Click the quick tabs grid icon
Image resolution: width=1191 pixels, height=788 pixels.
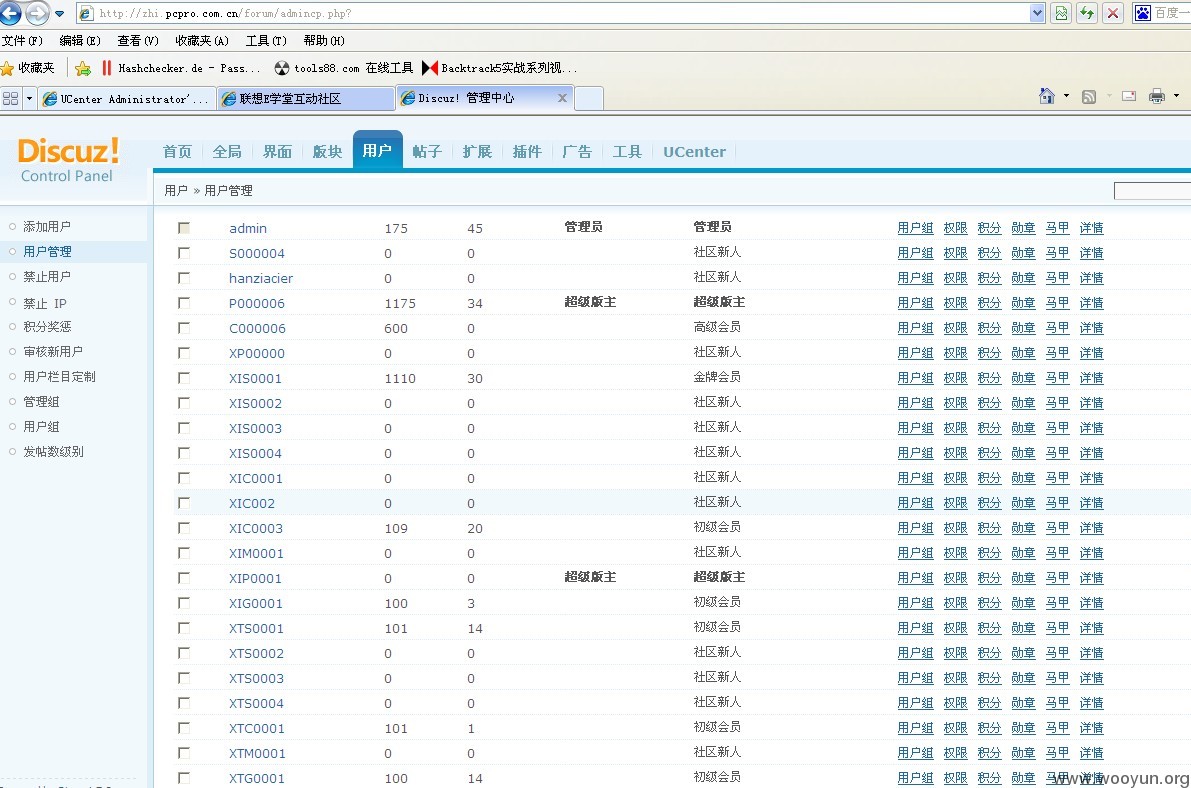pyautogui.click(x=11, y=98)
